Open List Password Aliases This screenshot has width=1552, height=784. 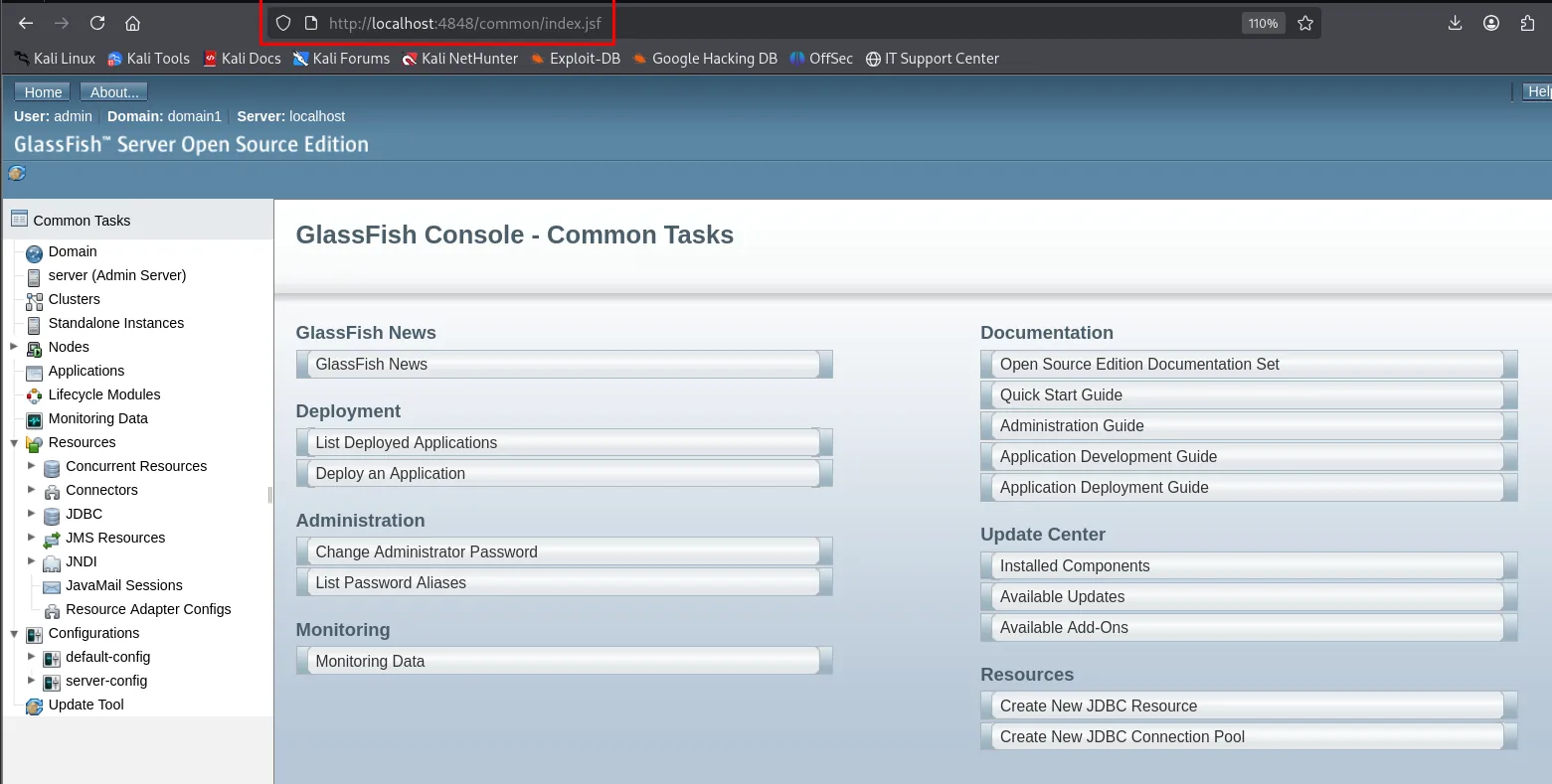coord(564,583)
